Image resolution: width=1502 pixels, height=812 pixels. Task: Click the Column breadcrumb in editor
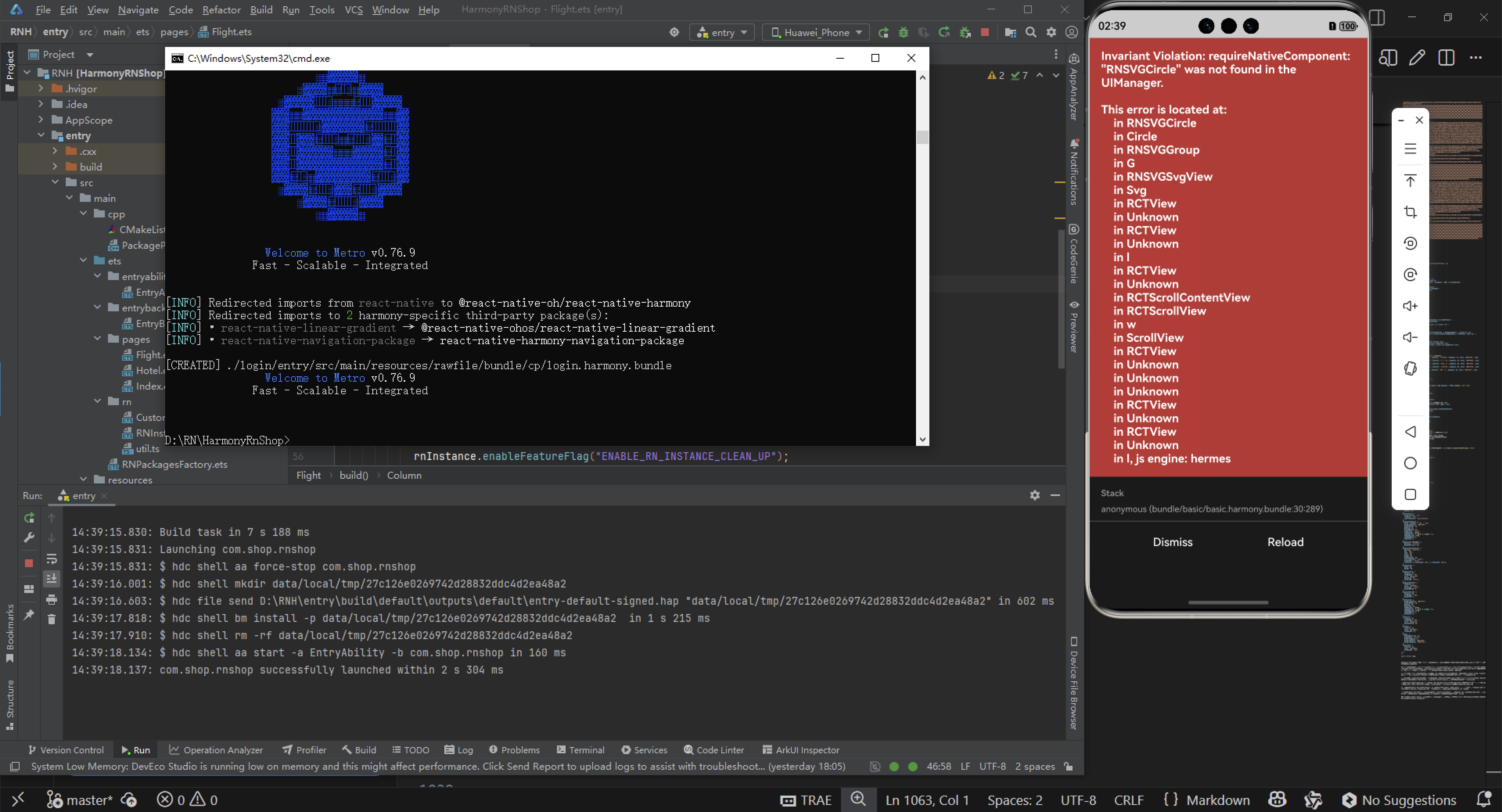pyautogui.click(x=404, y=475)
